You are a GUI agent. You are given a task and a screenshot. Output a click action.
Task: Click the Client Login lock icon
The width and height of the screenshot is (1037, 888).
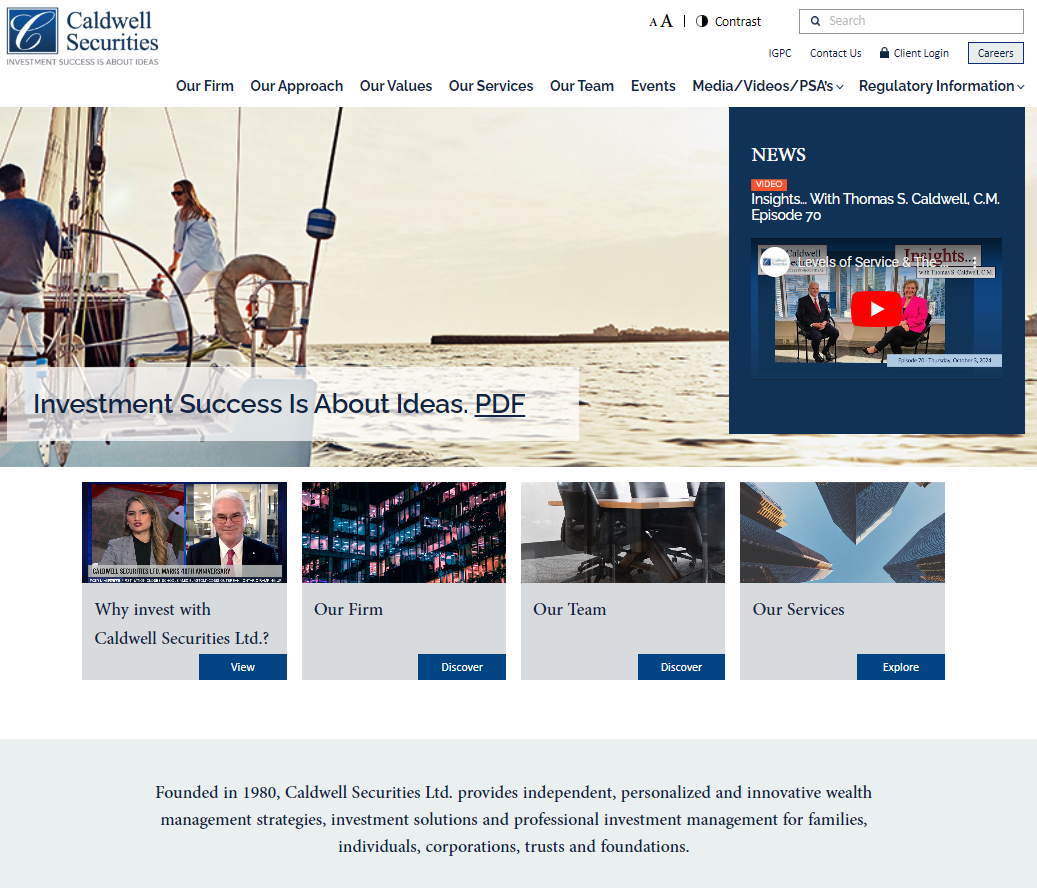tap(884, 52)
